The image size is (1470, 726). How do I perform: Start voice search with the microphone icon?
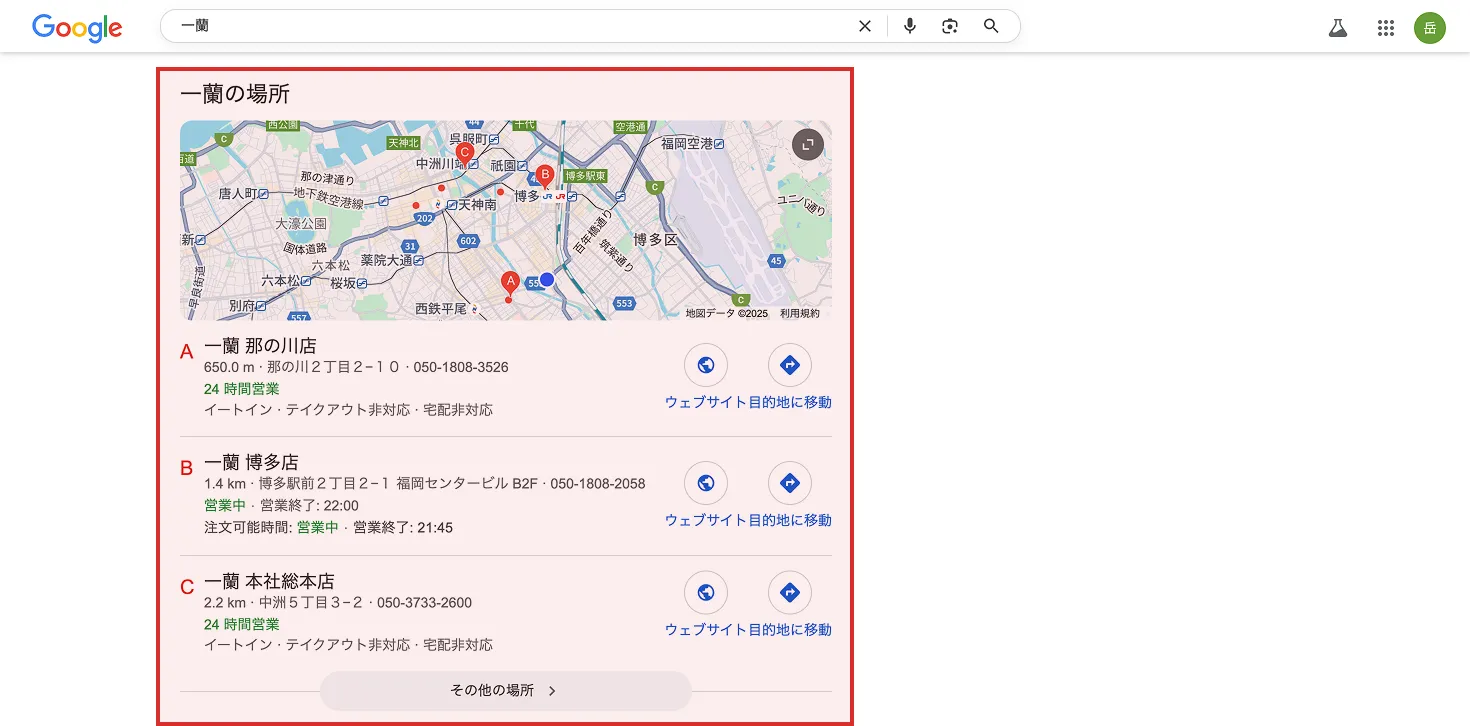click(909, 26)
